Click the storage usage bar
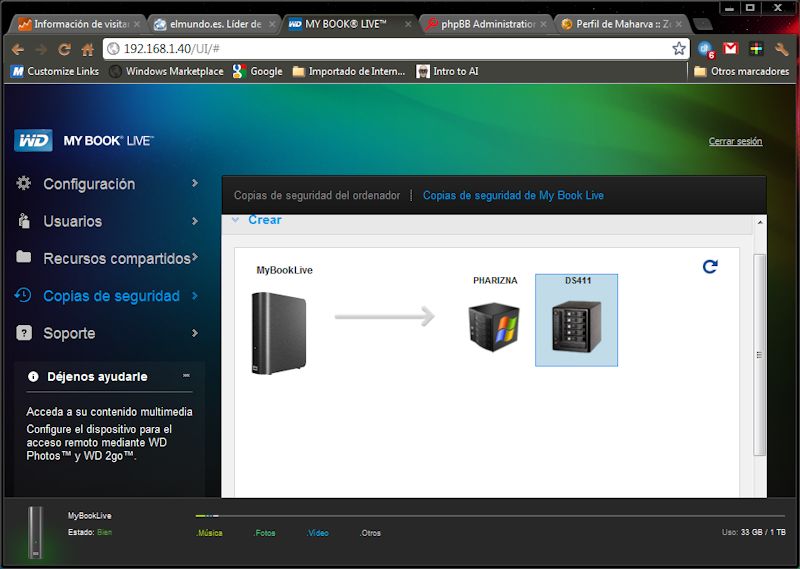 [x=490, y=516]
